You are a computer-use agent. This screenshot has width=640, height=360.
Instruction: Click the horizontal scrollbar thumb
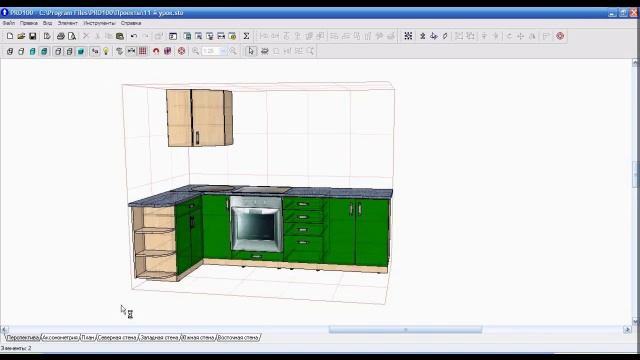(405, 329)
